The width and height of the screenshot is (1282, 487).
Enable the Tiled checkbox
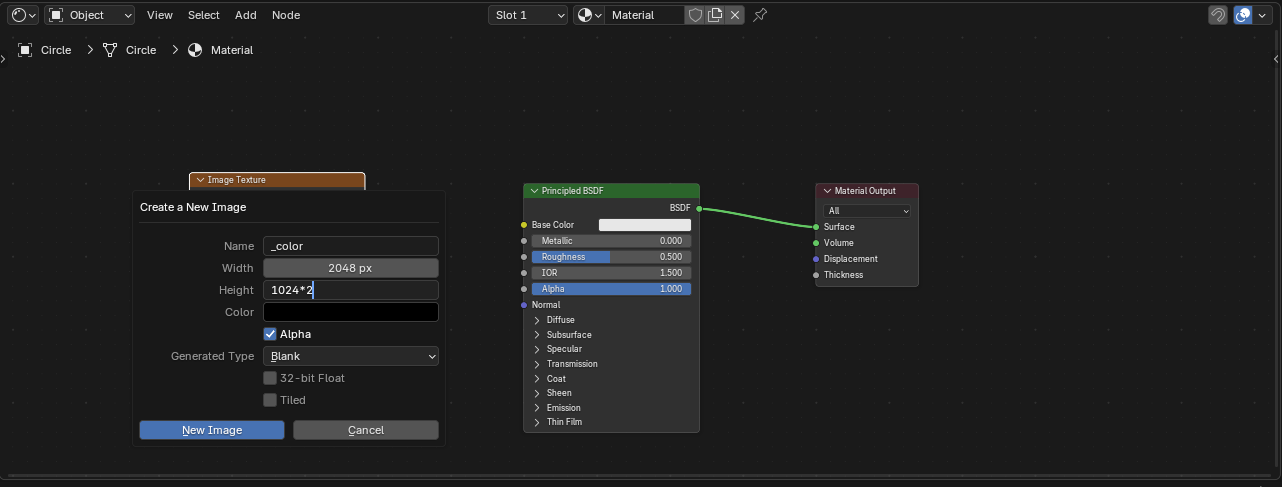tap(270, 400)
